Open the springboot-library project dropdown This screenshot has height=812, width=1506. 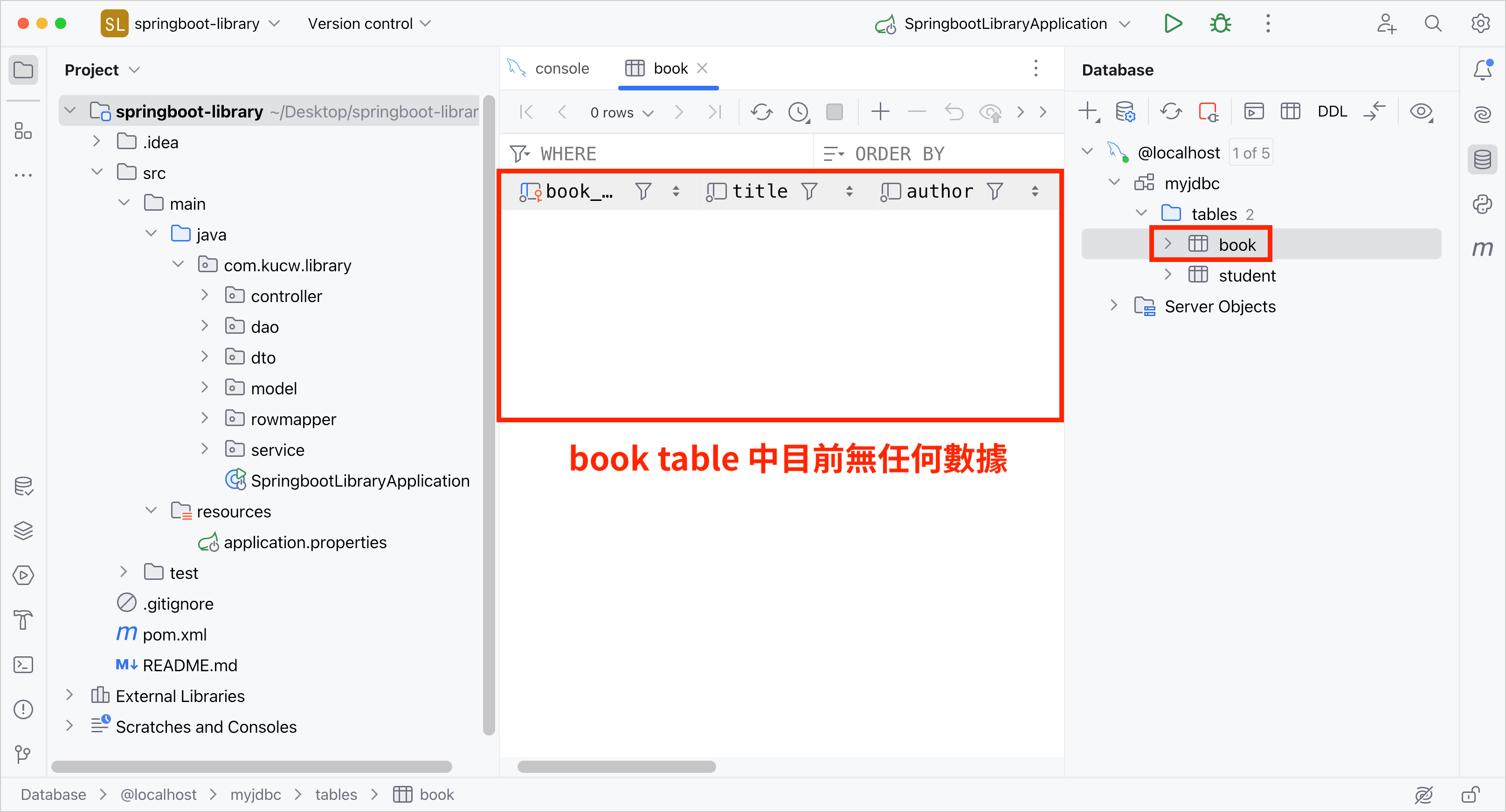(x=190, y=23)
